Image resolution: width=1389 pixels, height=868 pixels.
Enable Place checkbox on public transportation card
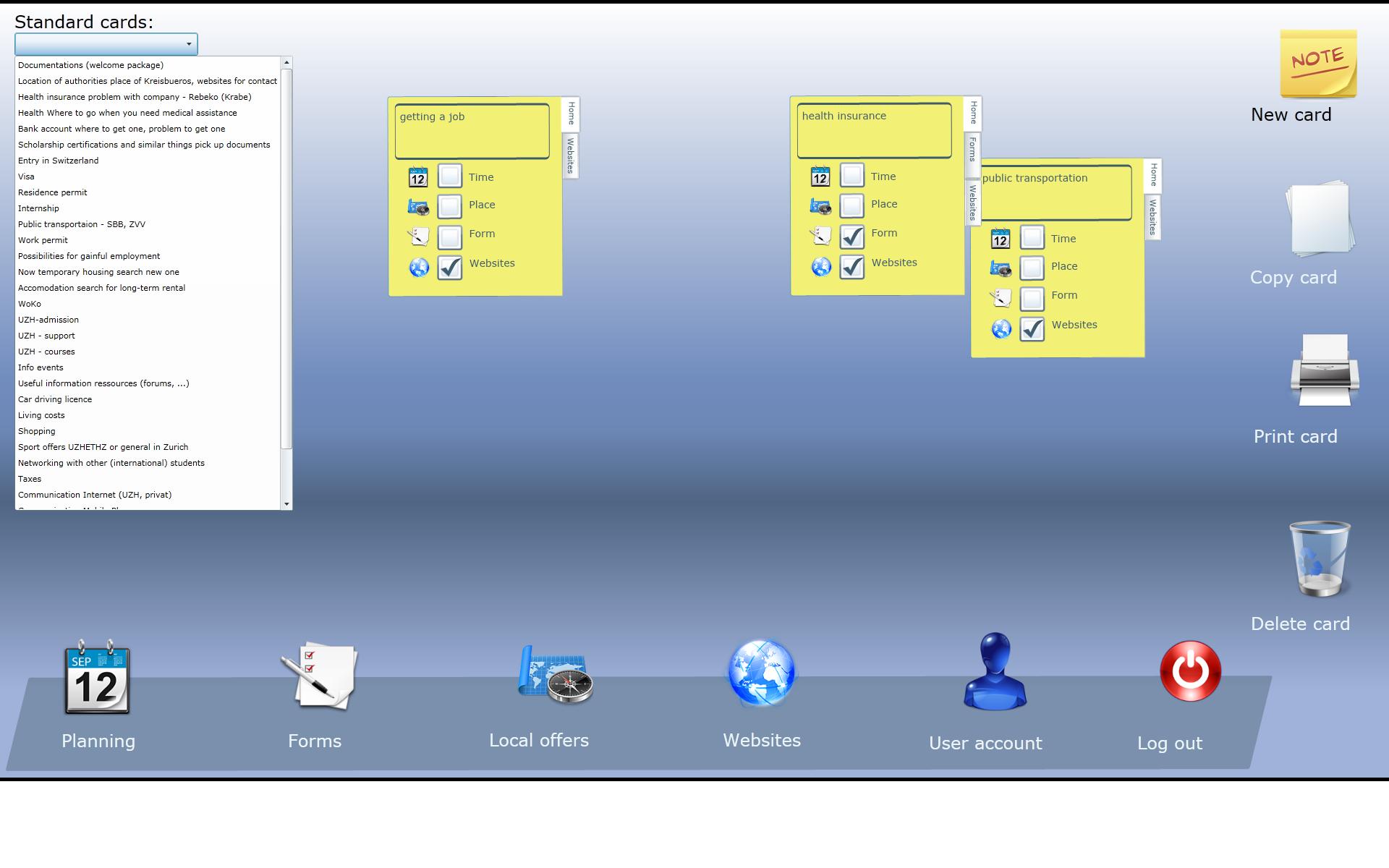(x=1032, y=268)
